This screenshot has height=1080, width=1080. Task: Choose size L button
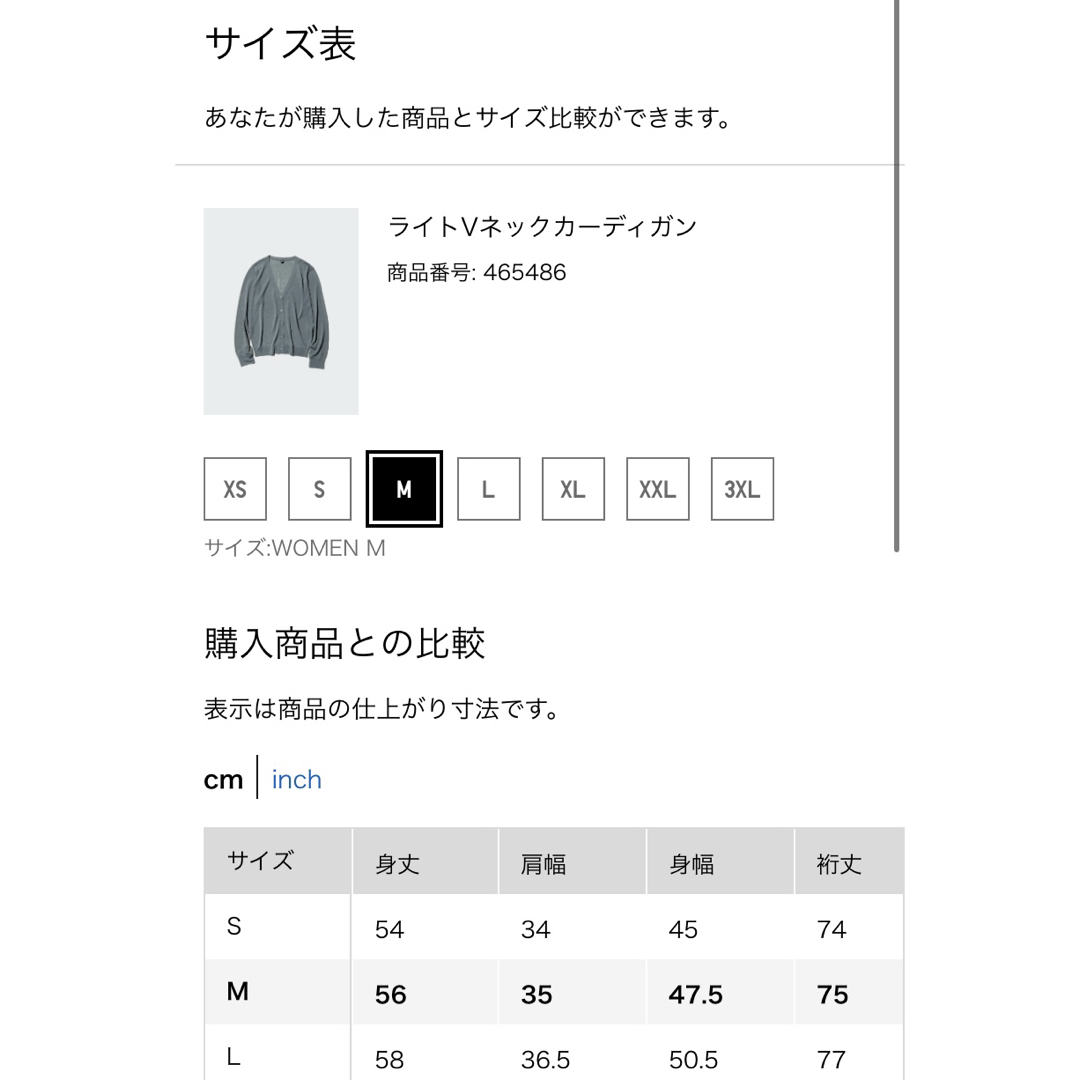[x=489, y=489]
